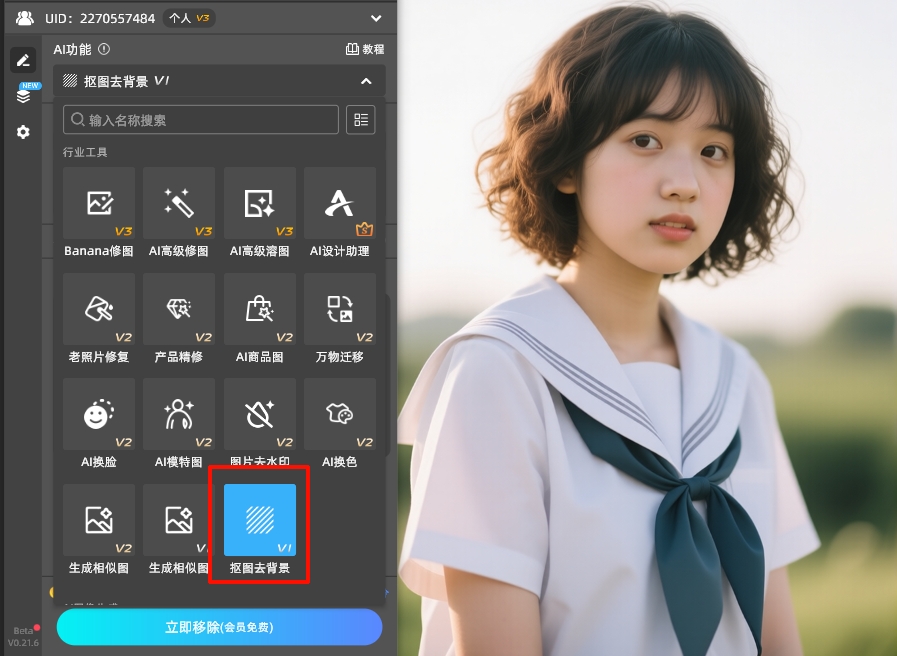
Task: Select the highlighted 抠图去背景 tool
Action: [259, 520]
